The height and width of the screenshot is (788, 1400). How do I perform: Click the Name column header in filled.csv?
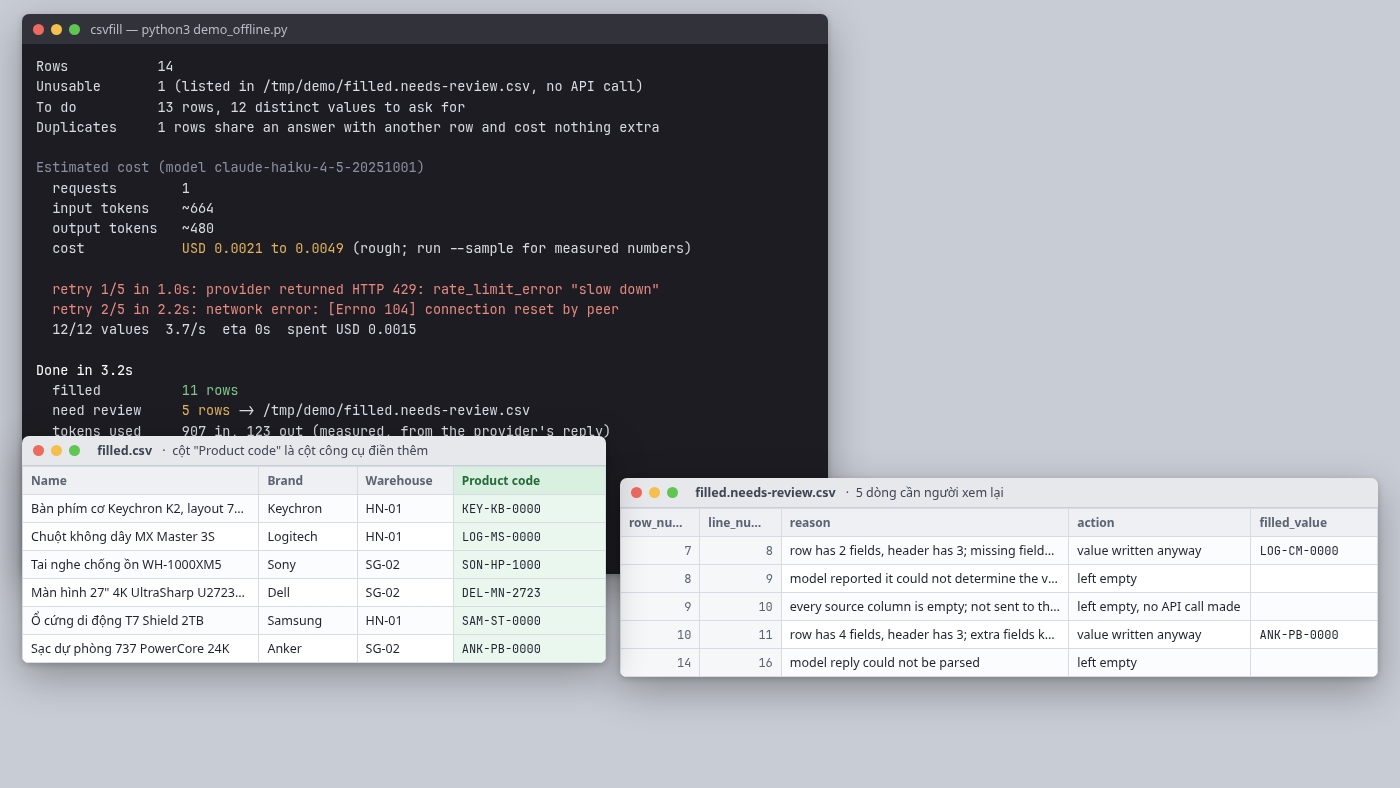tap(140, 481)
